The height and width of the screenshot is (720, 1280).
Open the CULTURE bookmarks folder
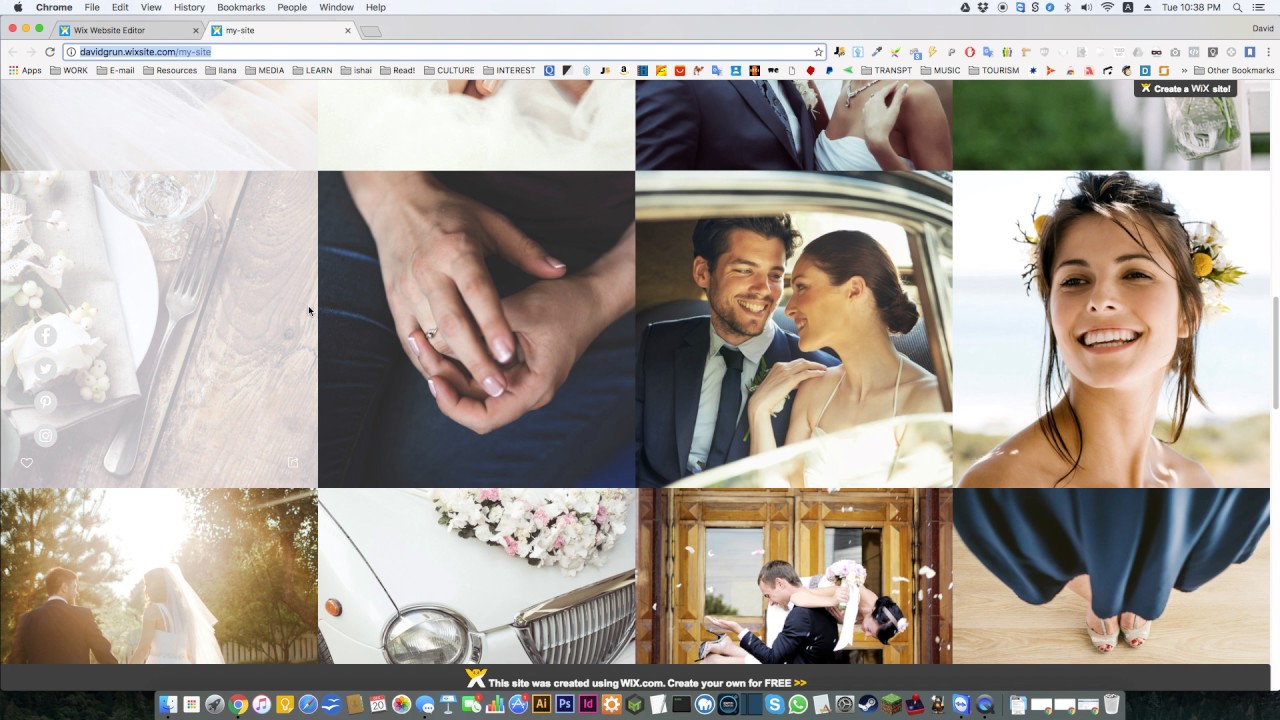(449, 71)
